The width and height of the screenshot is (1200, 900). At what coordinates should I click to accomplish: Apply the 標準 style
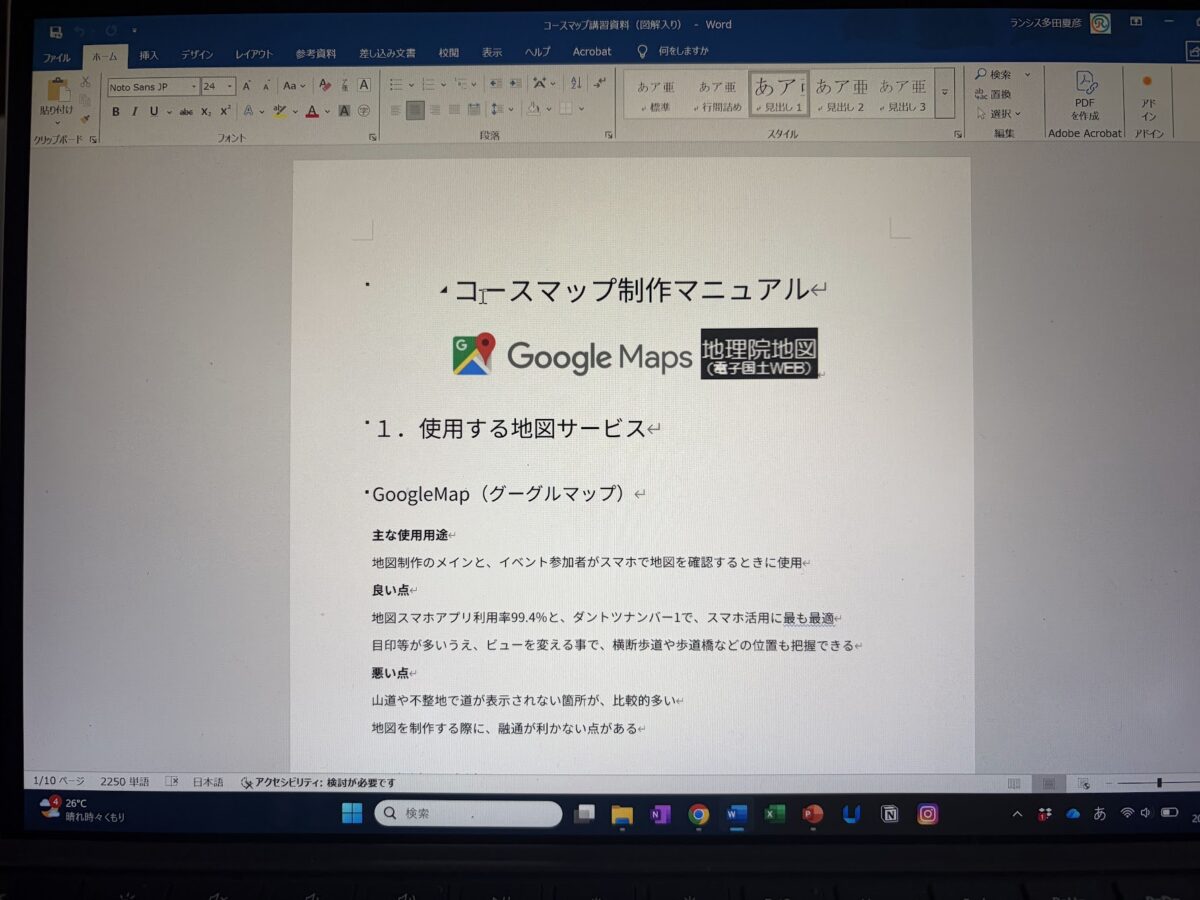[656, 95]
